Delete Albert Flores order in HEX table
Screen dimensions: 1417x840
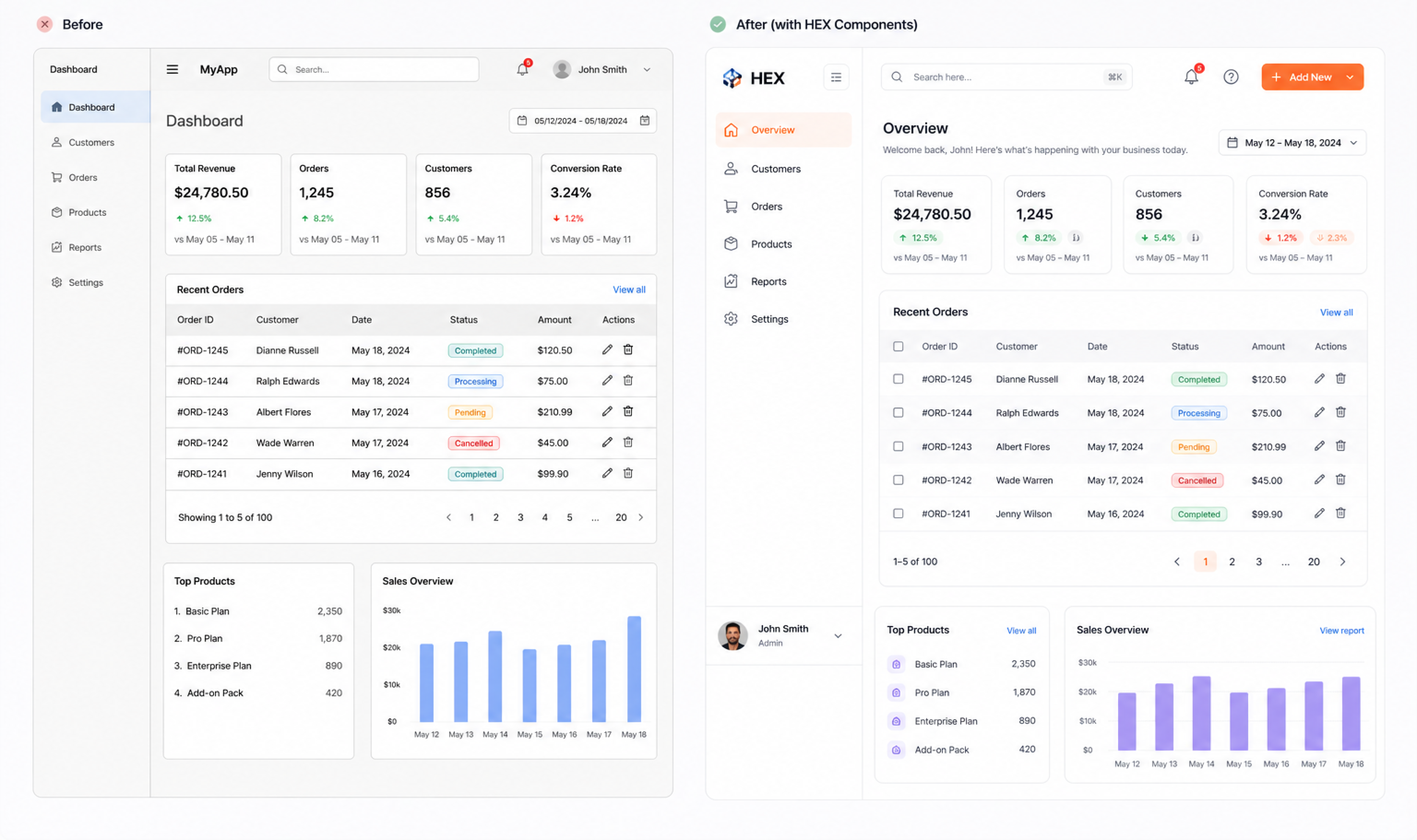pyautogui.click(x=1340, y=446)
